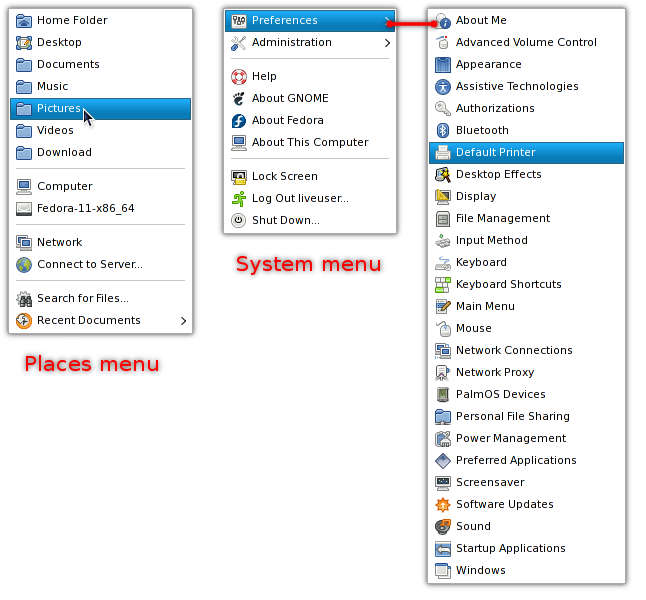
Task: Open Documents from the Places menu
Action: pyautogui.click(x=101, y=65)
